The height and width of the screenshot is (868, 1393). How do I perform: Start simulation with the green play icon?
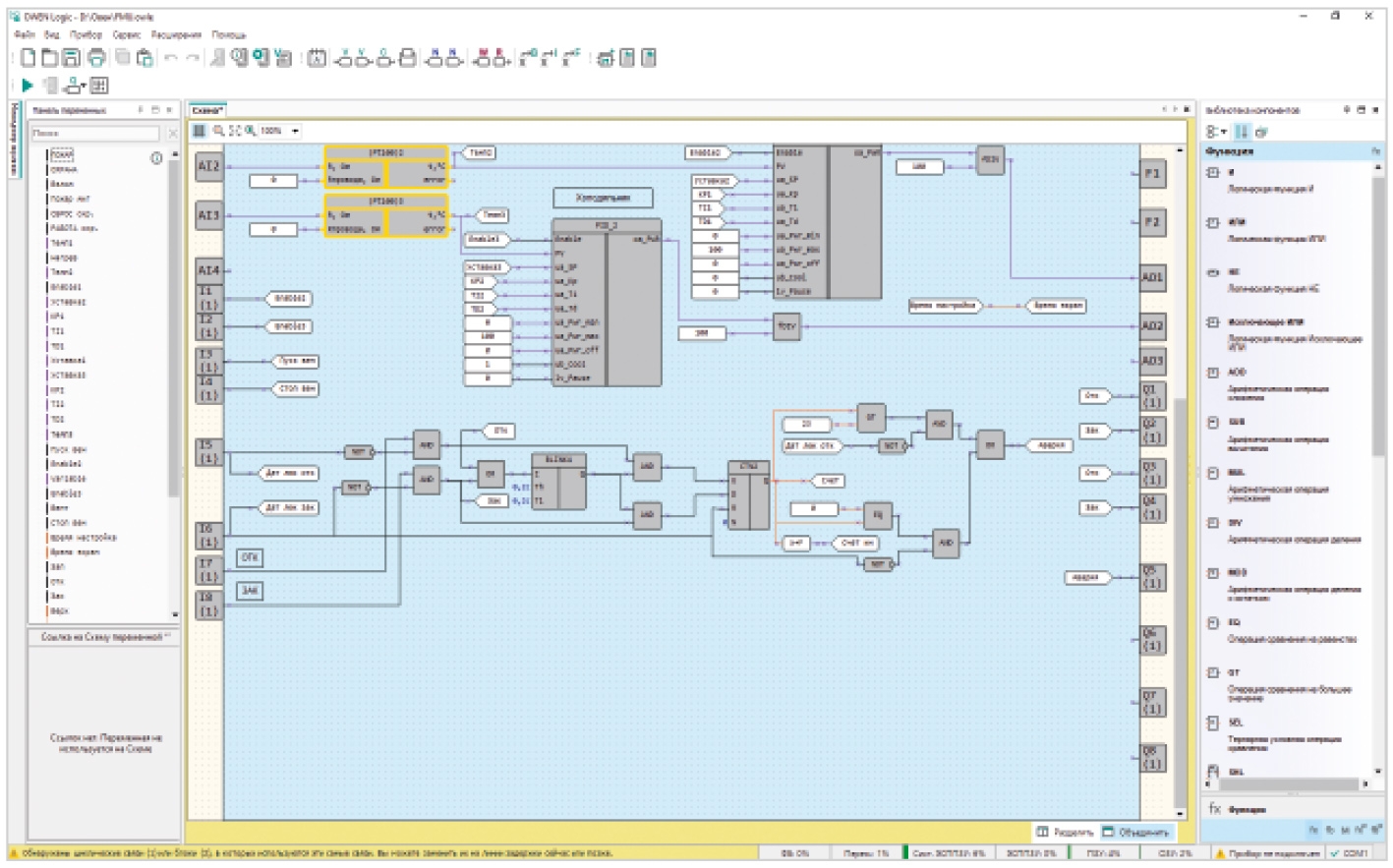28,86
